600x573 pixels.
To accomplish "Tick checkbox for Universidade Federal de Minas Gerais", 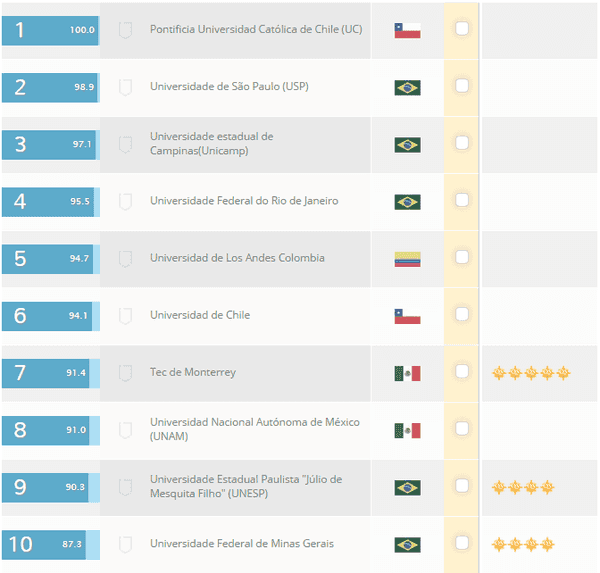I will coord(462,543).
